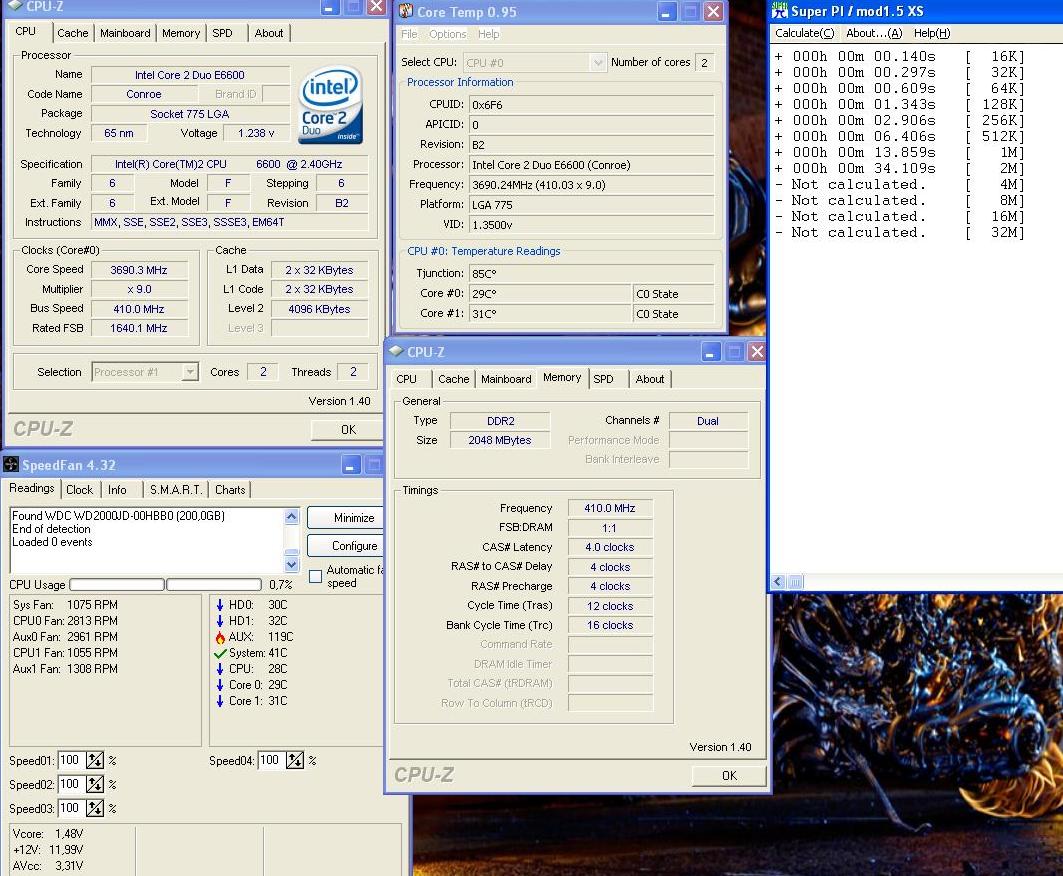1063x876 pixels.
Task: Click the second CPU Usage progress bar
Action: coord(214,584)
